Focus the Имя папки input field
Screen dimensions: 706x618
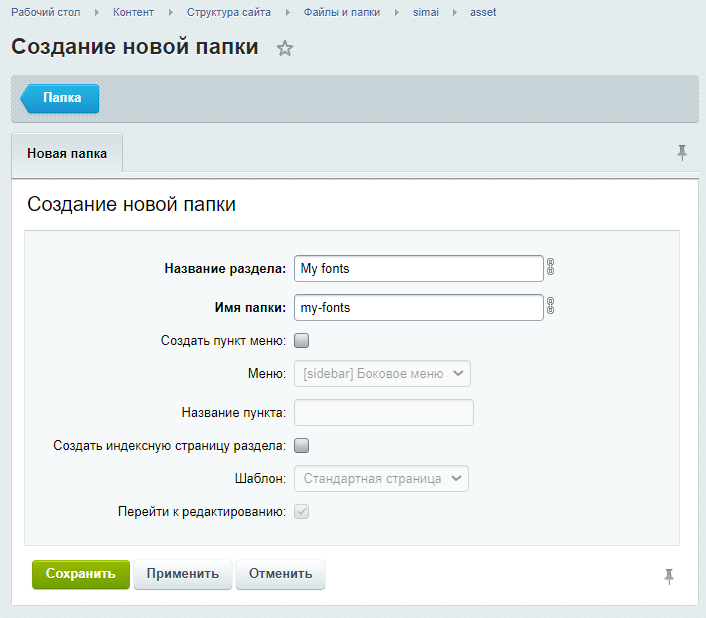coord(419,307)
